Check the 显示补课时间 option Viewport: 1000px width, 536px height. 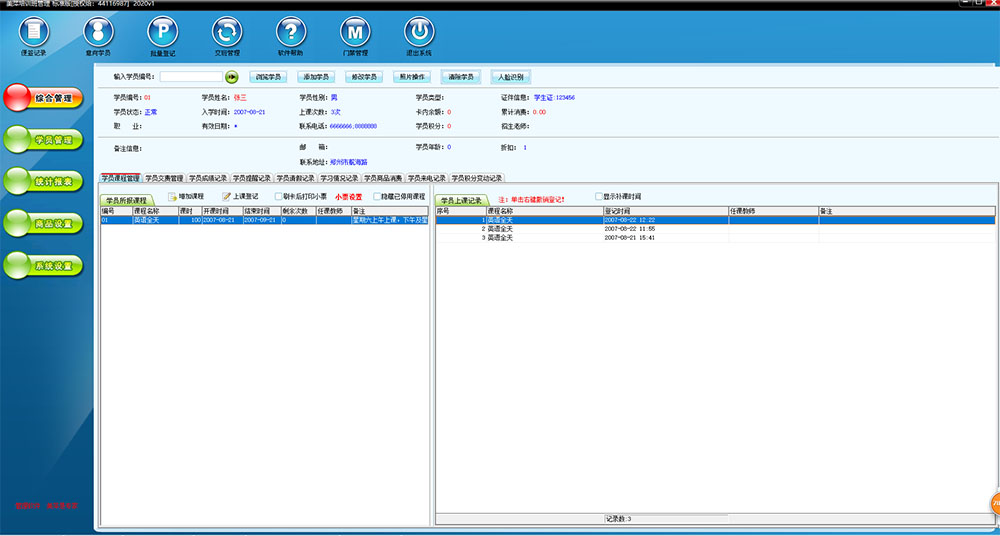(600, 197)
